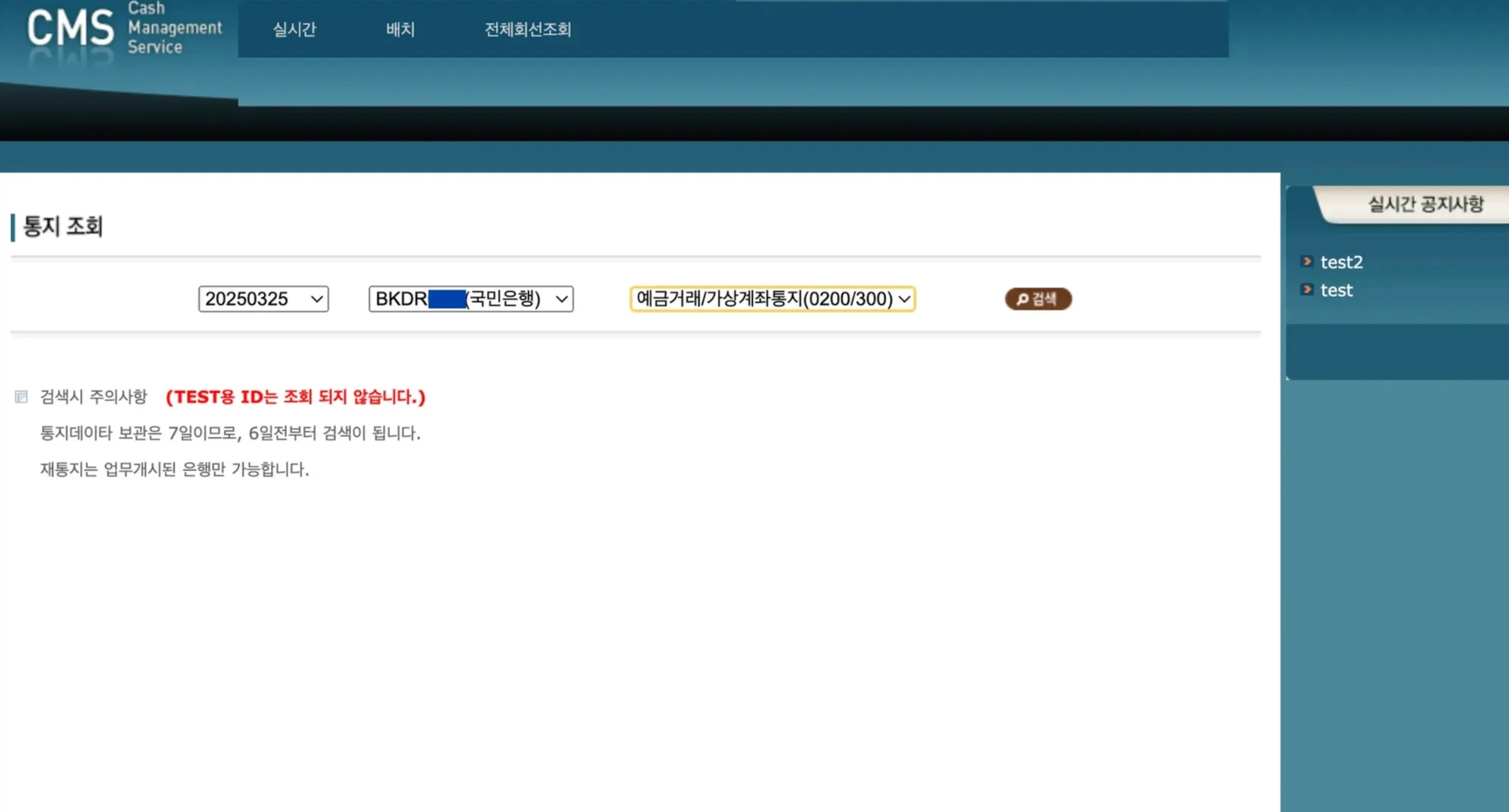Screen dimensions: 1509x812
Task: Click the chevron arrow on the date selector
Action: tap(317, 299)
